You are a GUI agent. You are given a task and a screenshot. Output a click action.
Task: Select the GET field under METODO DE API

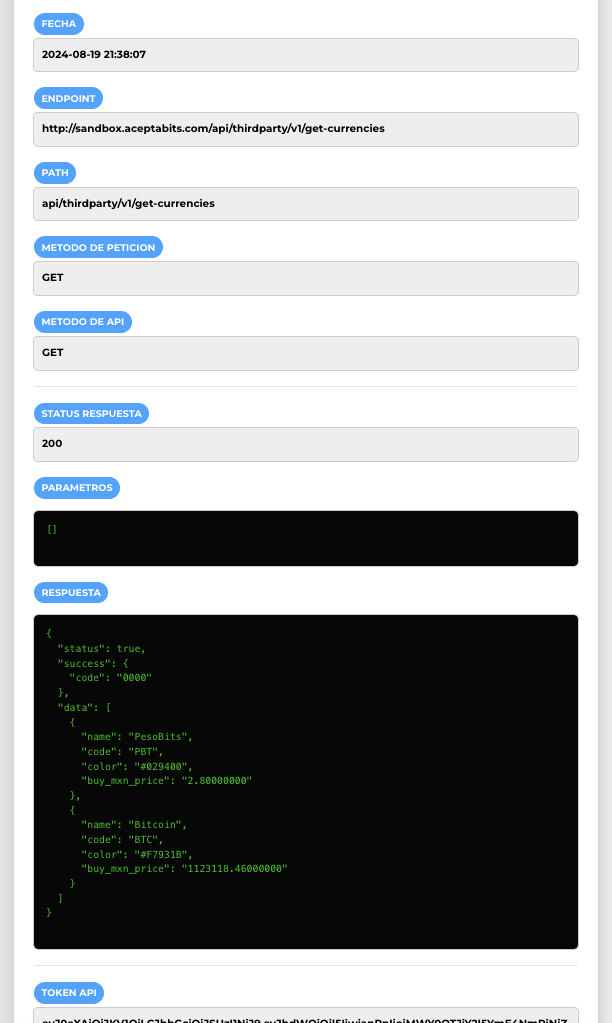pos(305,353)
